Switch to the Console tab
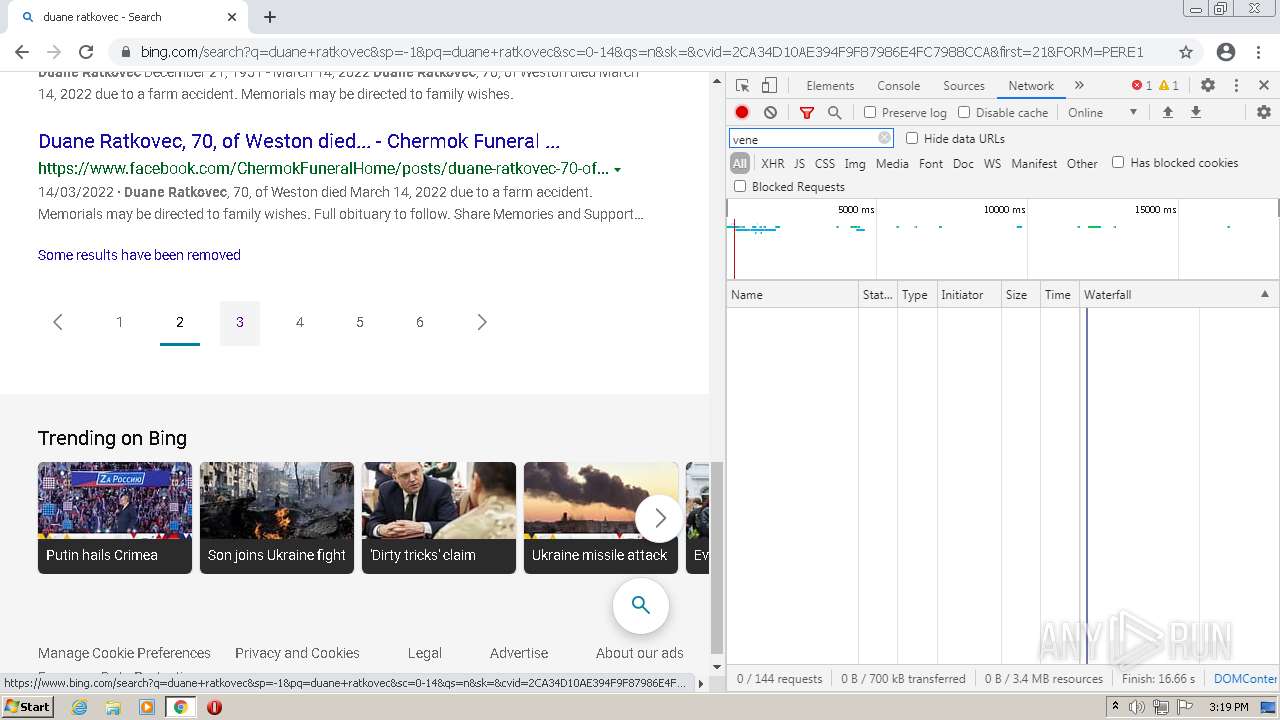The image size is (1280, 720). tap(898, 85)
